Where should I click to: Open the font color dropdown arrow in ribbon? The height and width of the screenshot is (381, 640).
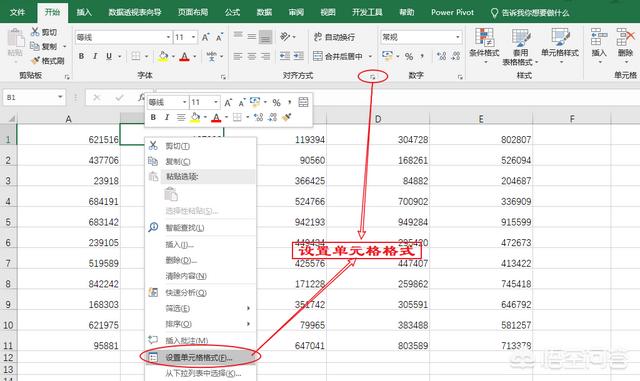(195, 56)
